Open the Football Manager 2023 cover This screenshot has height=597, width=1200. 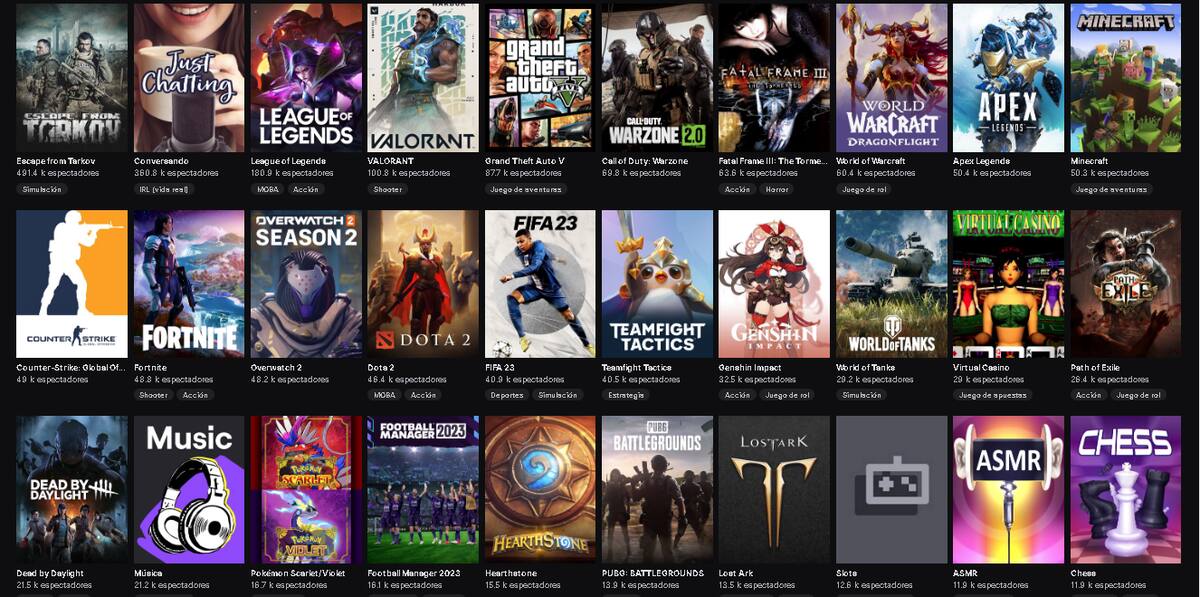[x=423, y=491]
